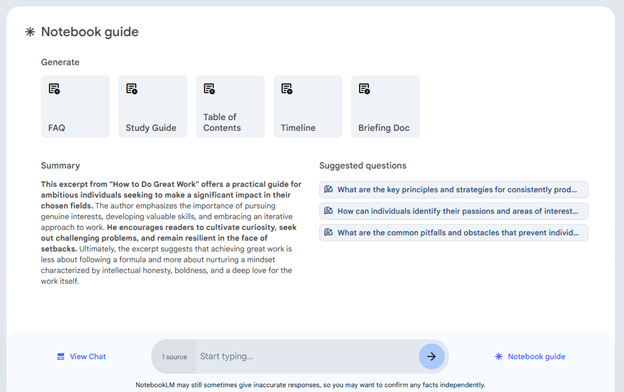Click the Summary heading
This screenshot has width=624, height=392.
click(x=60, y=166)
